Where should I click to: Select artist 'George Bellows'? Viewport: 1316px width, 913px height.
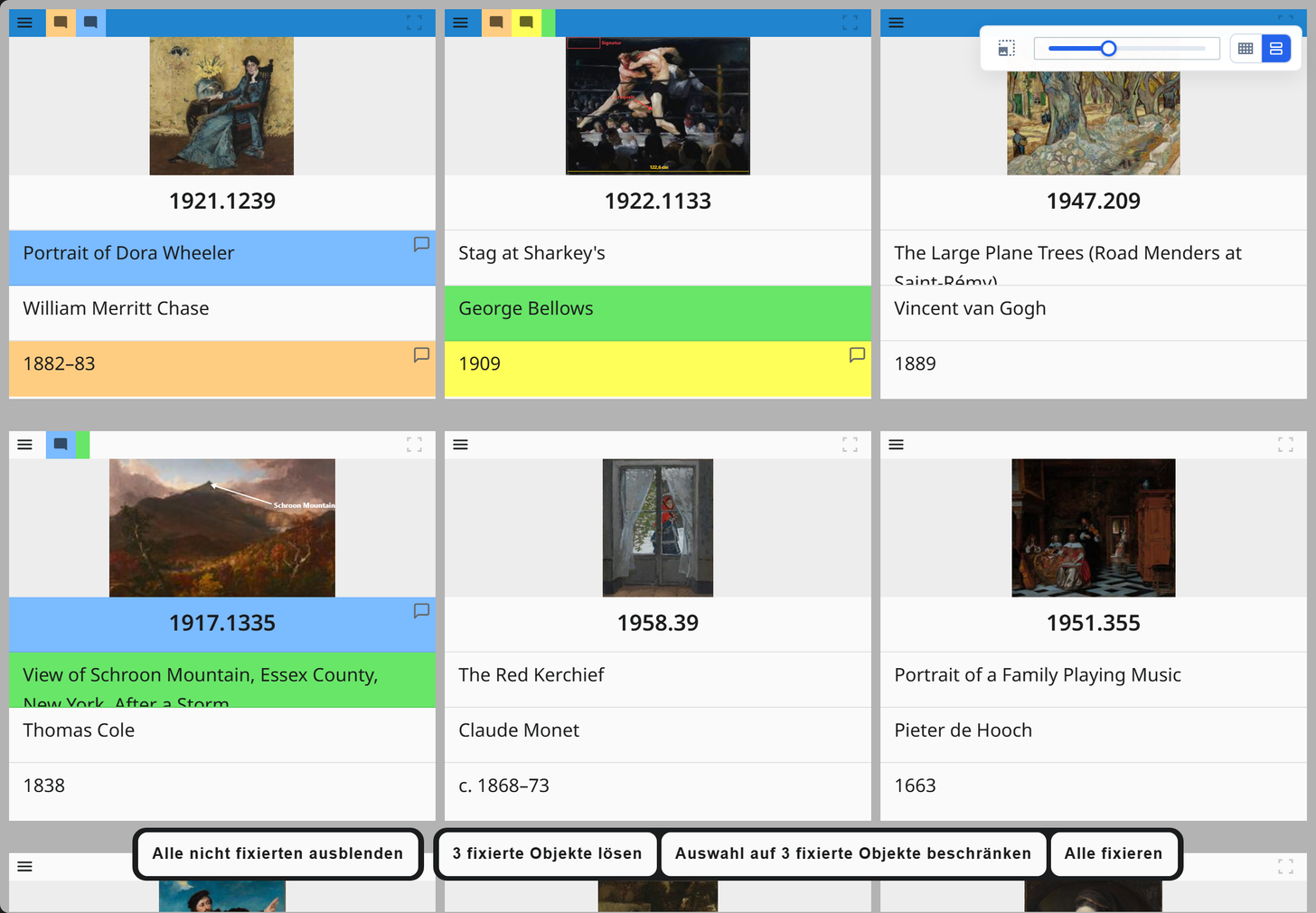(x=526, y=308)
